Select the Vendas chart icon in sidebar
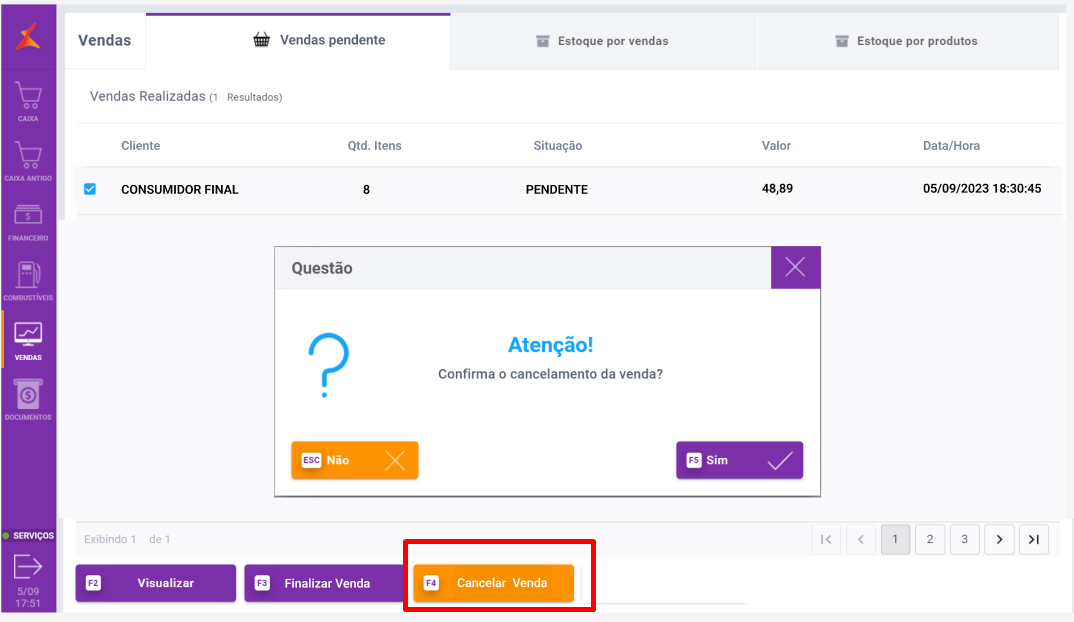This screenshot has height=622, width=1074. click(28, 334)
